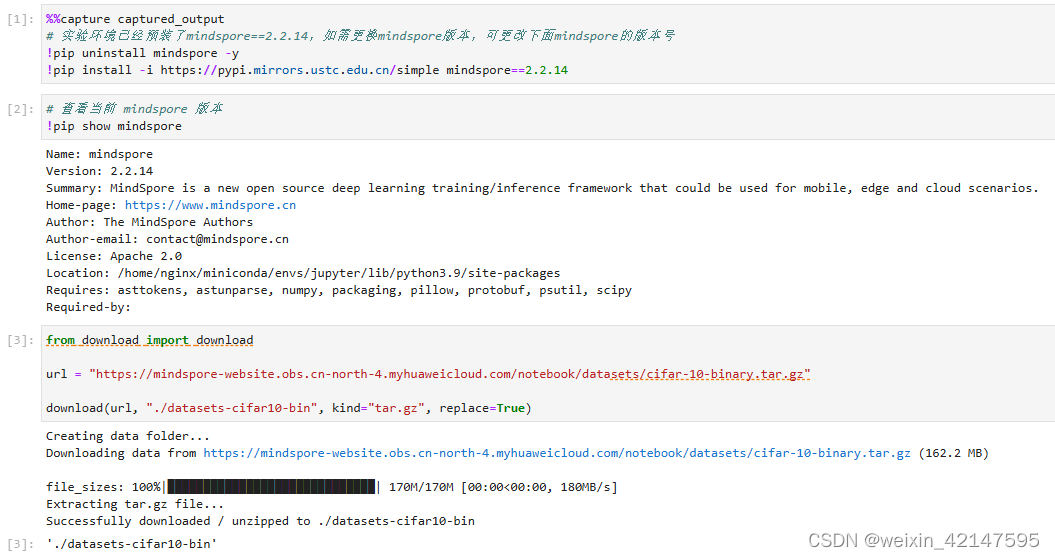Image resolution: width=1055 pixels, height=559 pixels.
Task: Click the Location site-packages path line
Action: pyautogui.click(x=303, y=273)
